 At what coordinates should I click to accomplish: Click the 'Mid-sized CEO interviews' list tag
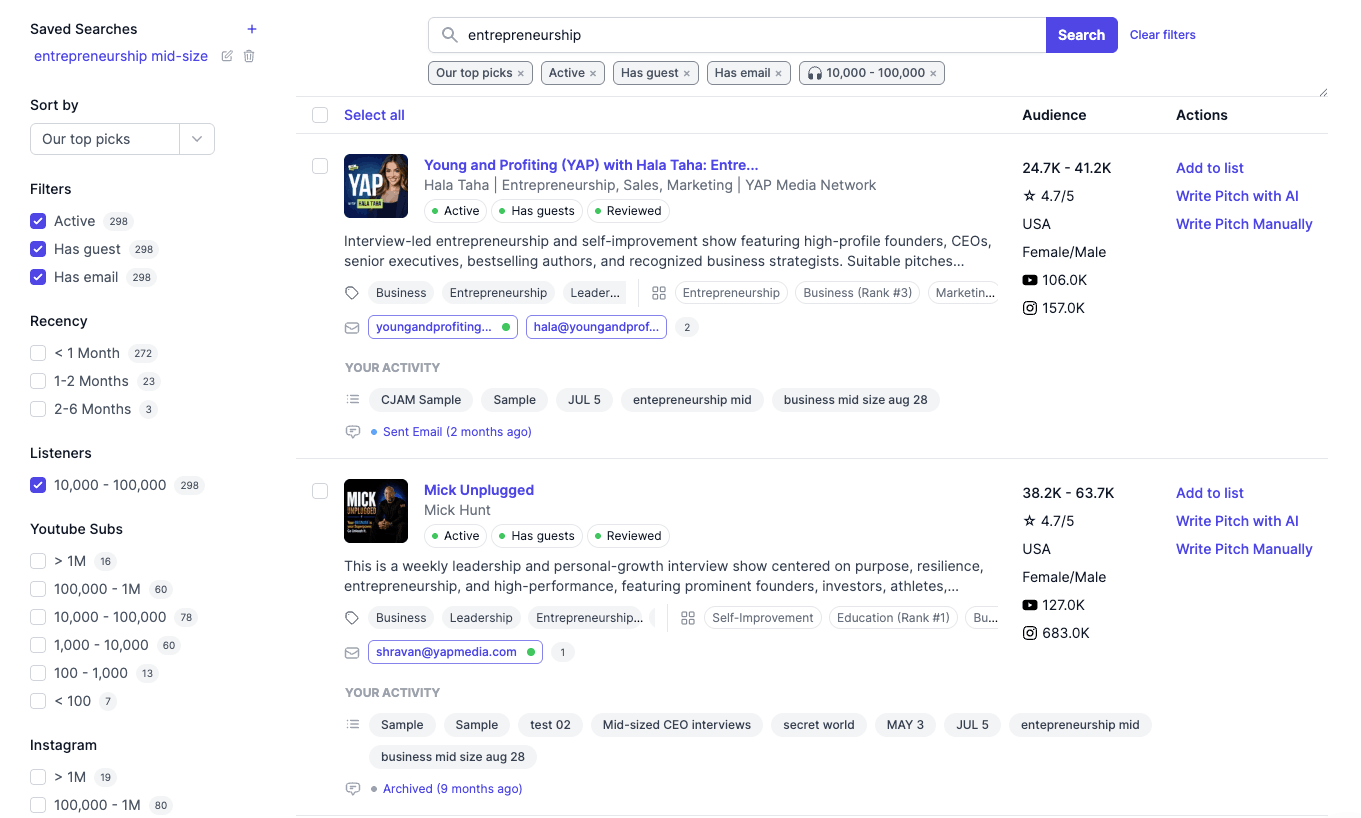pos(677,725)
